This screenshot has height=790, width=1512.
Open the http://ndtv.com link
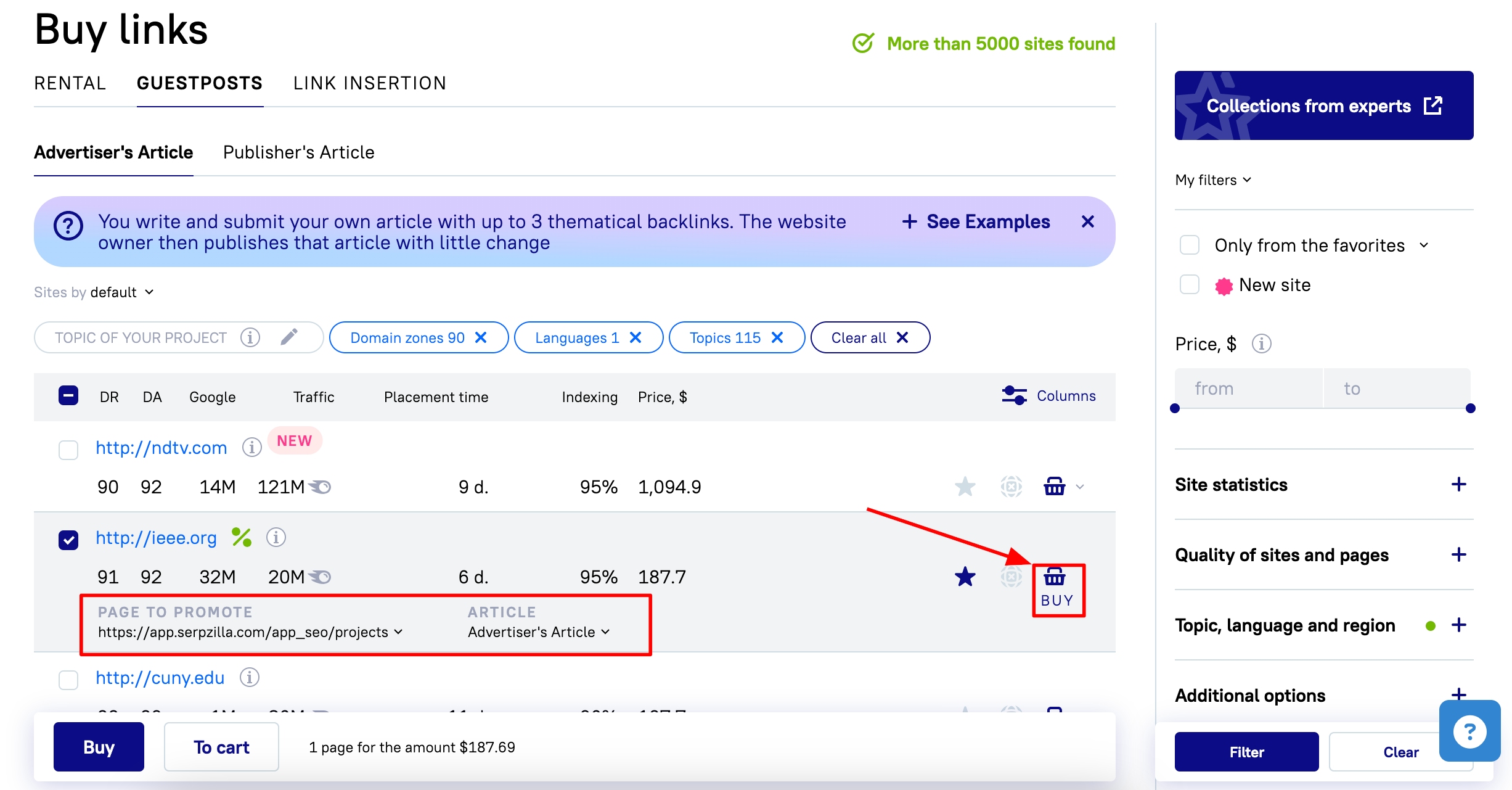[x=161, y=447]
